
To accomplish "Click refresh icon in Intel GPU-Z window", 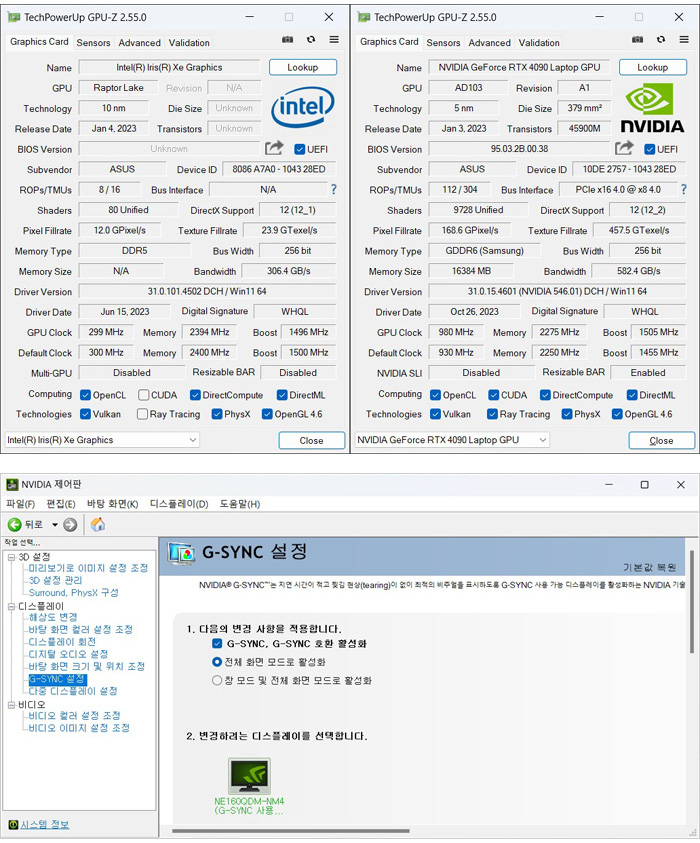I will (311, 40).
